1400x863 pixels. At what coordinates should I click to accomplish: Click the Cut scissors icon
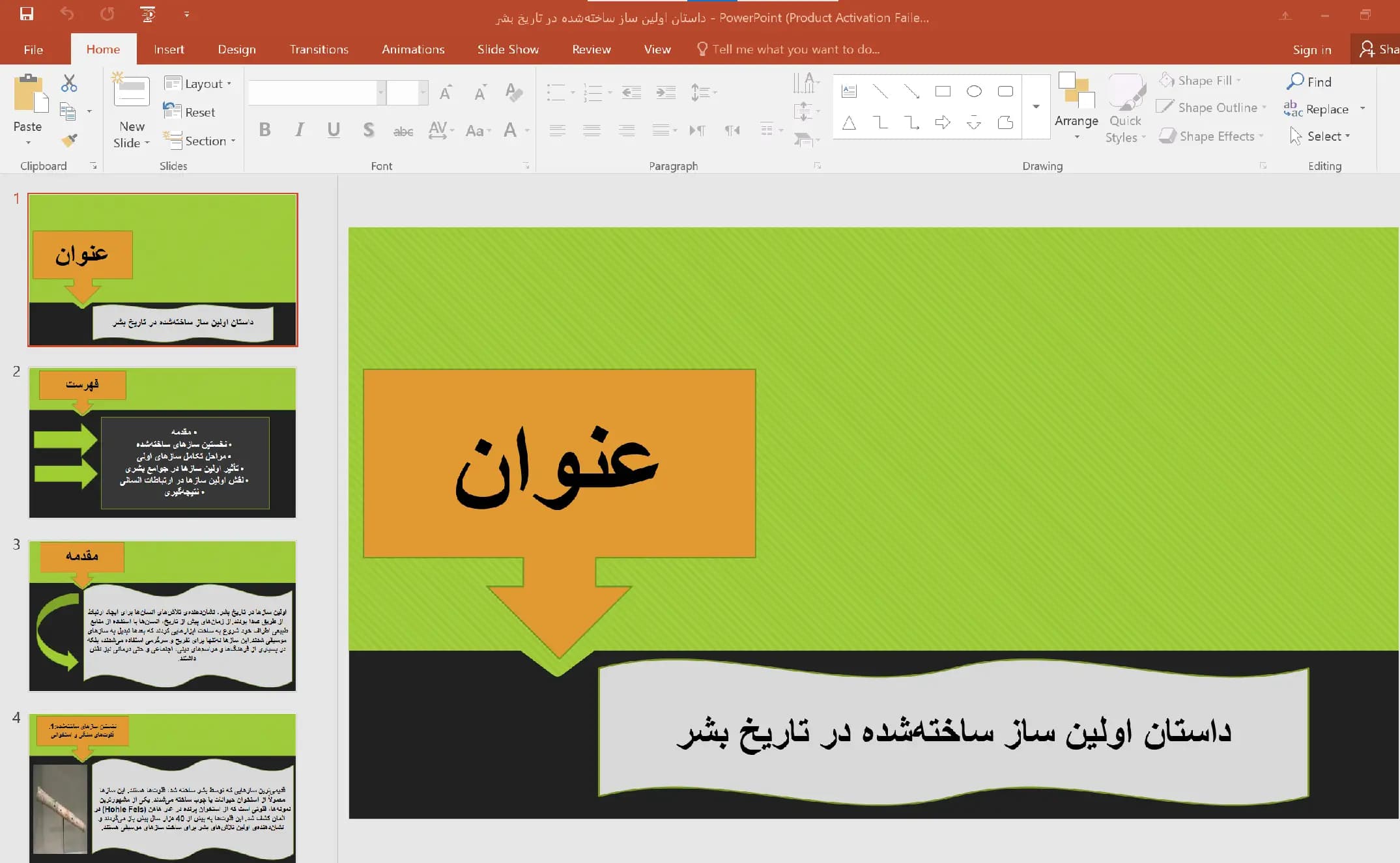[69, 83]
